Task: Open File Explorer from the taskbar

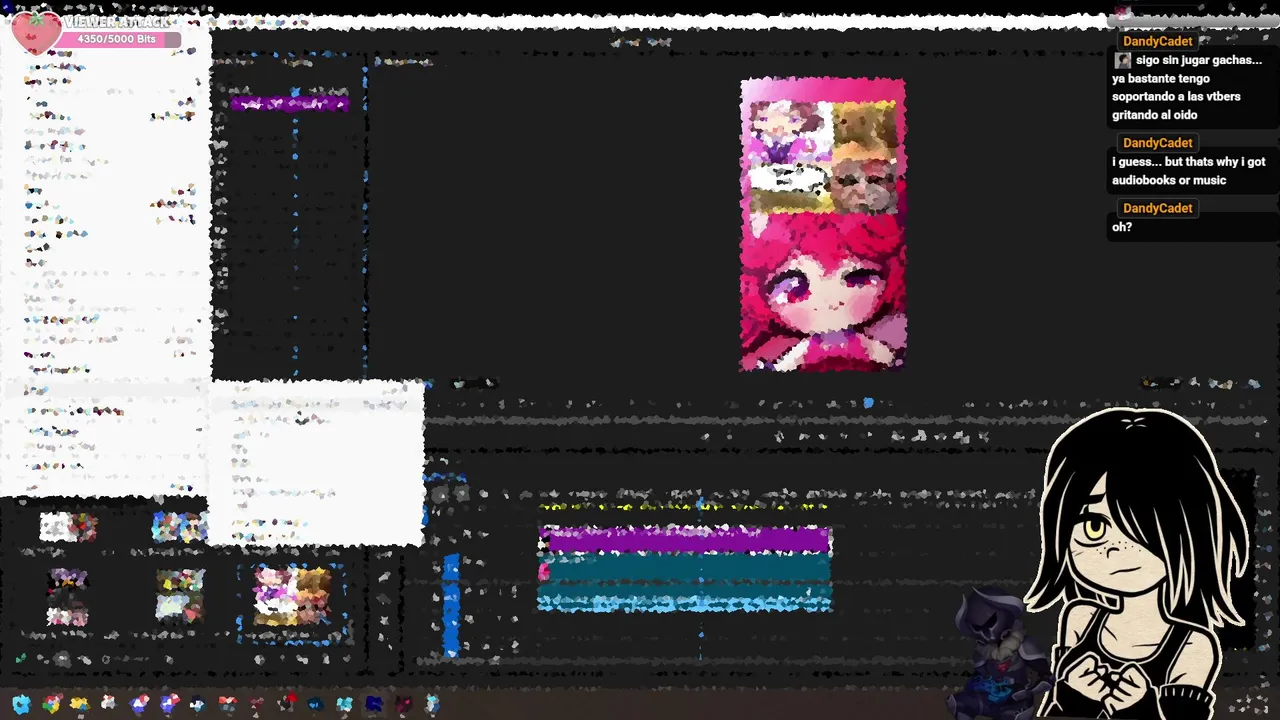Action: (80, 704)
